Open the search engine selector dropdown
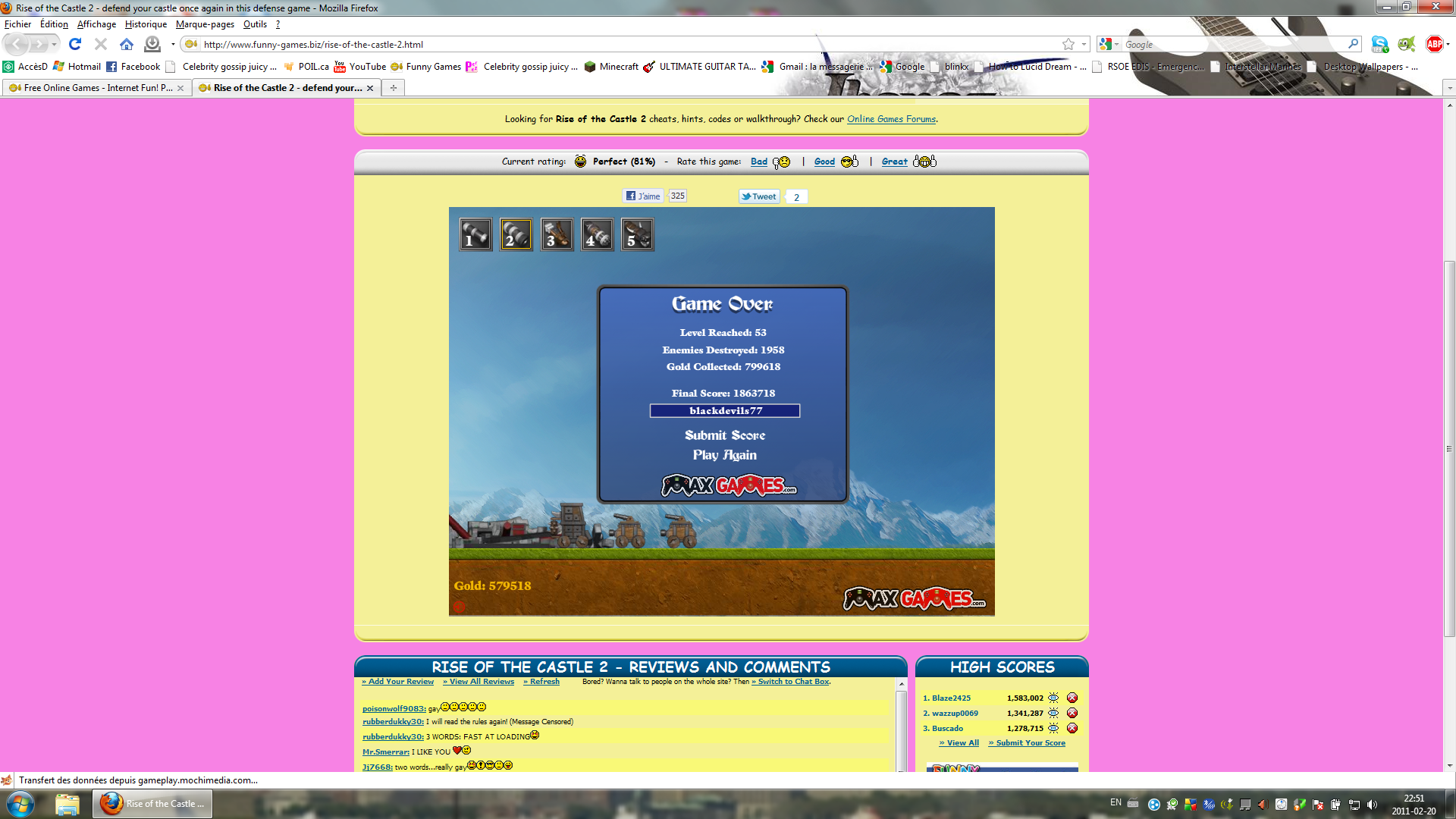 [1116, 45]
